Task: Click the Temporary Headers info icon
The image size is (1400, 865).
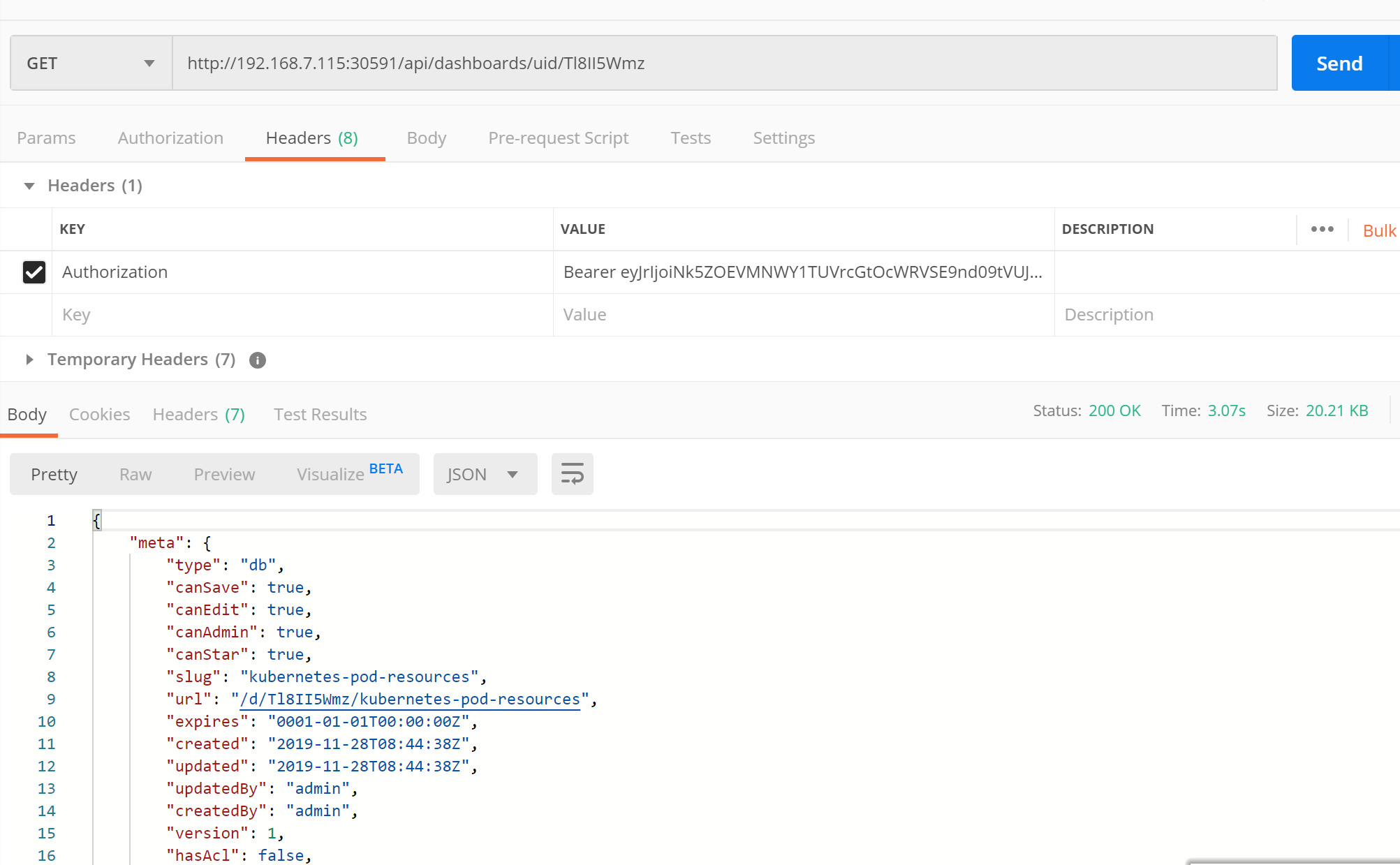Action: [258, 360]
